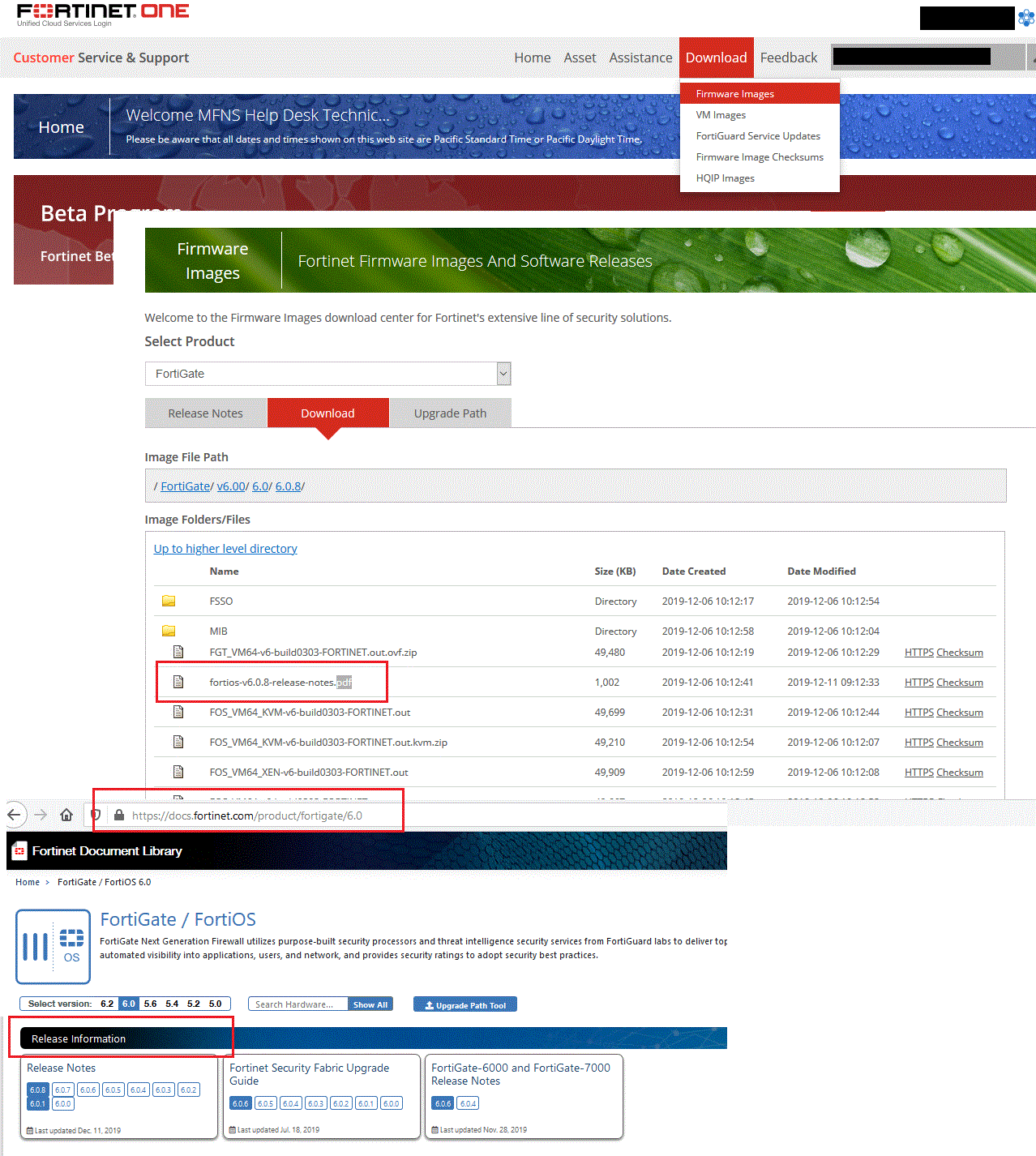
Task: Click the Search Hardware input field
Action: coord(298,1004)
